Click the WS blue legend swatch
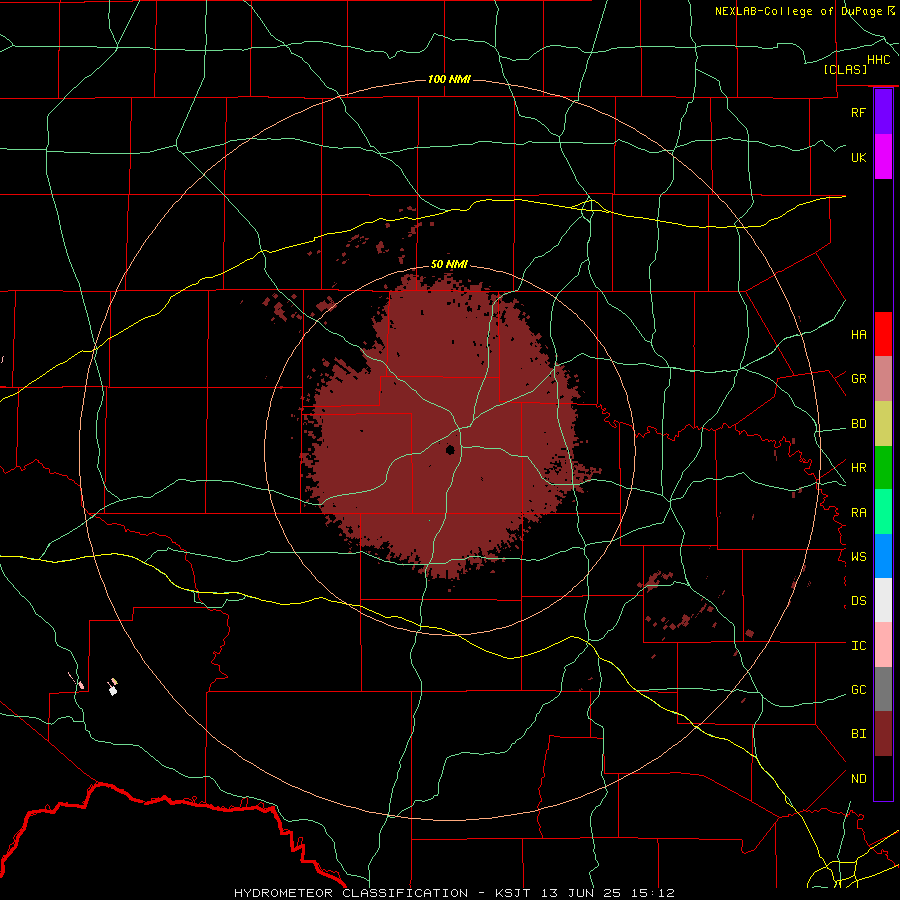This screenshot has height=900, width=900. pyautogui.click(x=883, y=556)
